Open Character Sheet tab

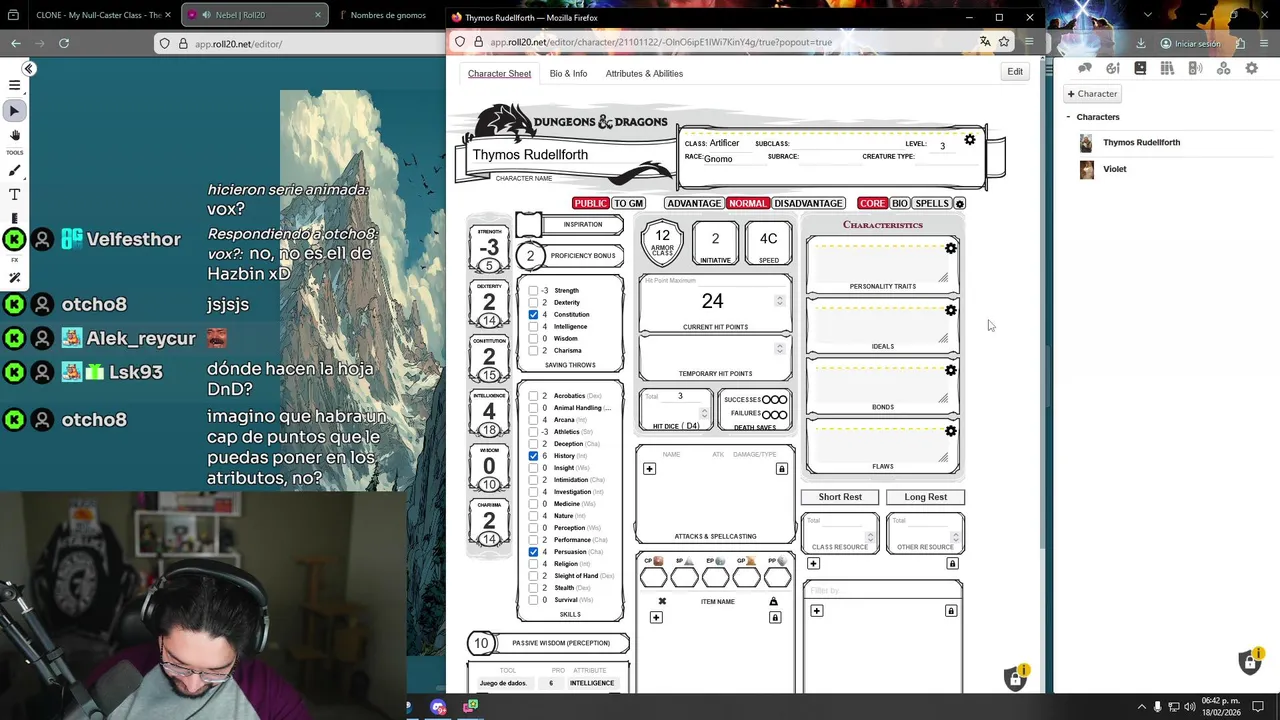click(x=499, y=73)
